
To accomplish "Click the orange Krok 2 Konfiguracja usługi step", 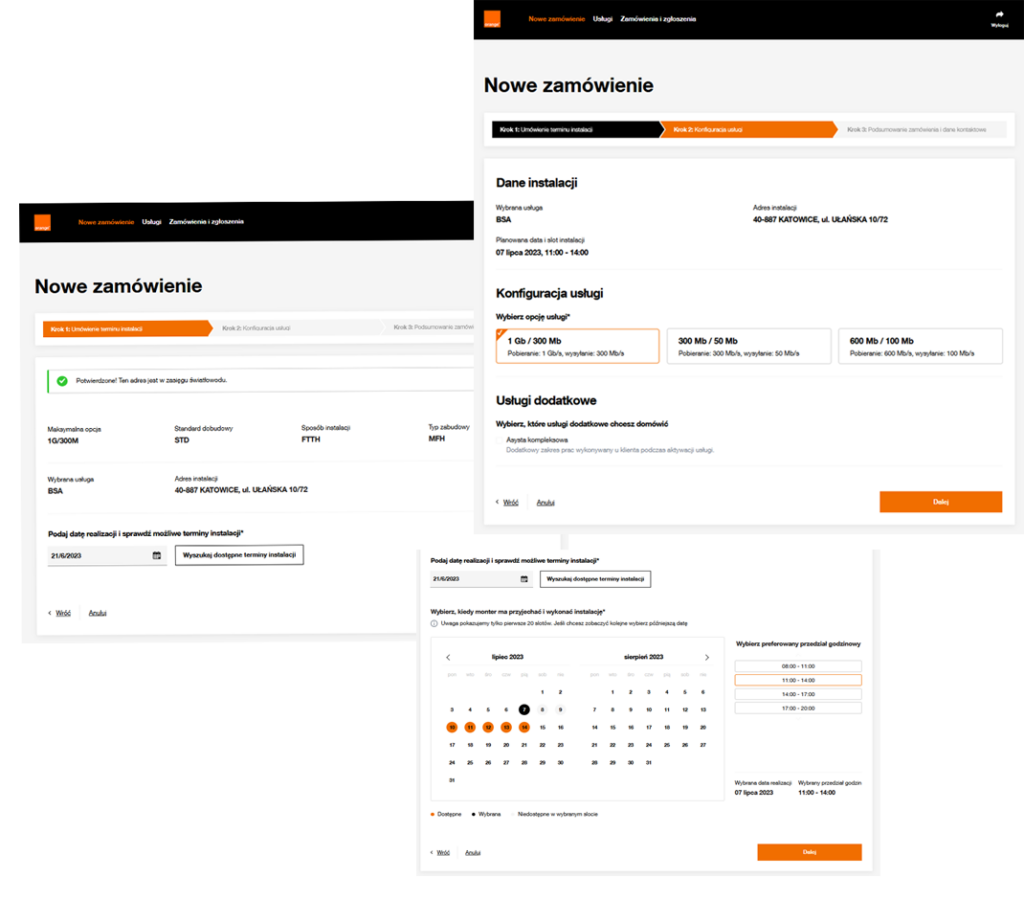I will [746, 129].
